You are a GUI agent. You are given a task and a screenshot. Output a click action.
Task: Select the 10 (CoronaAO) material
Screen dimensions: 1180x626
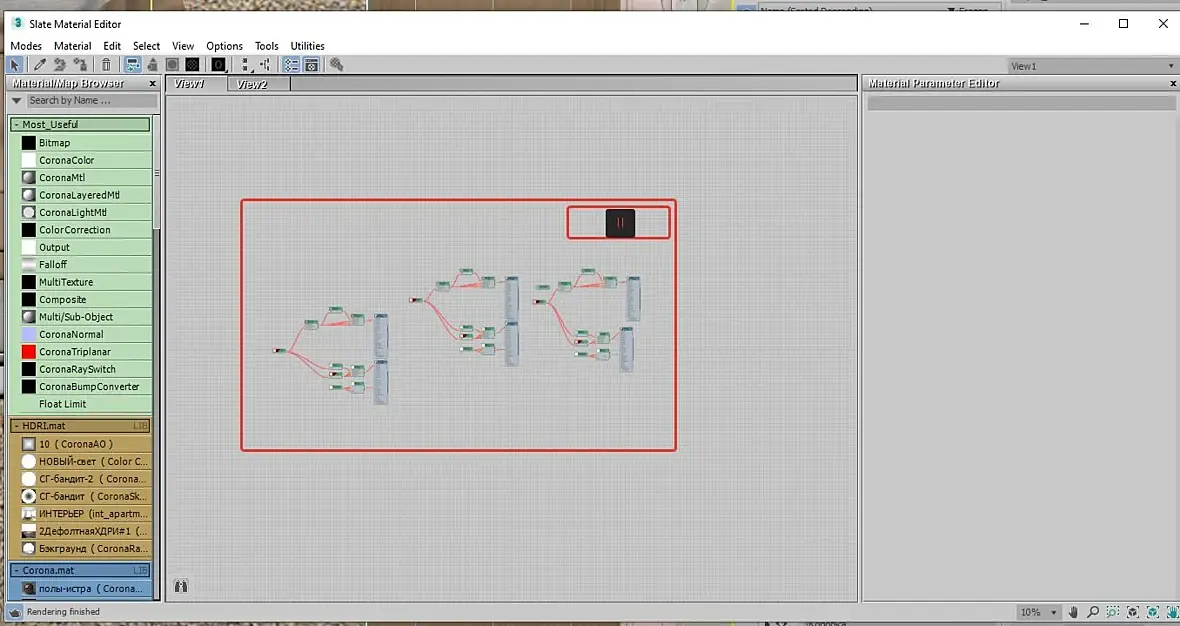(x=85, y=444)
